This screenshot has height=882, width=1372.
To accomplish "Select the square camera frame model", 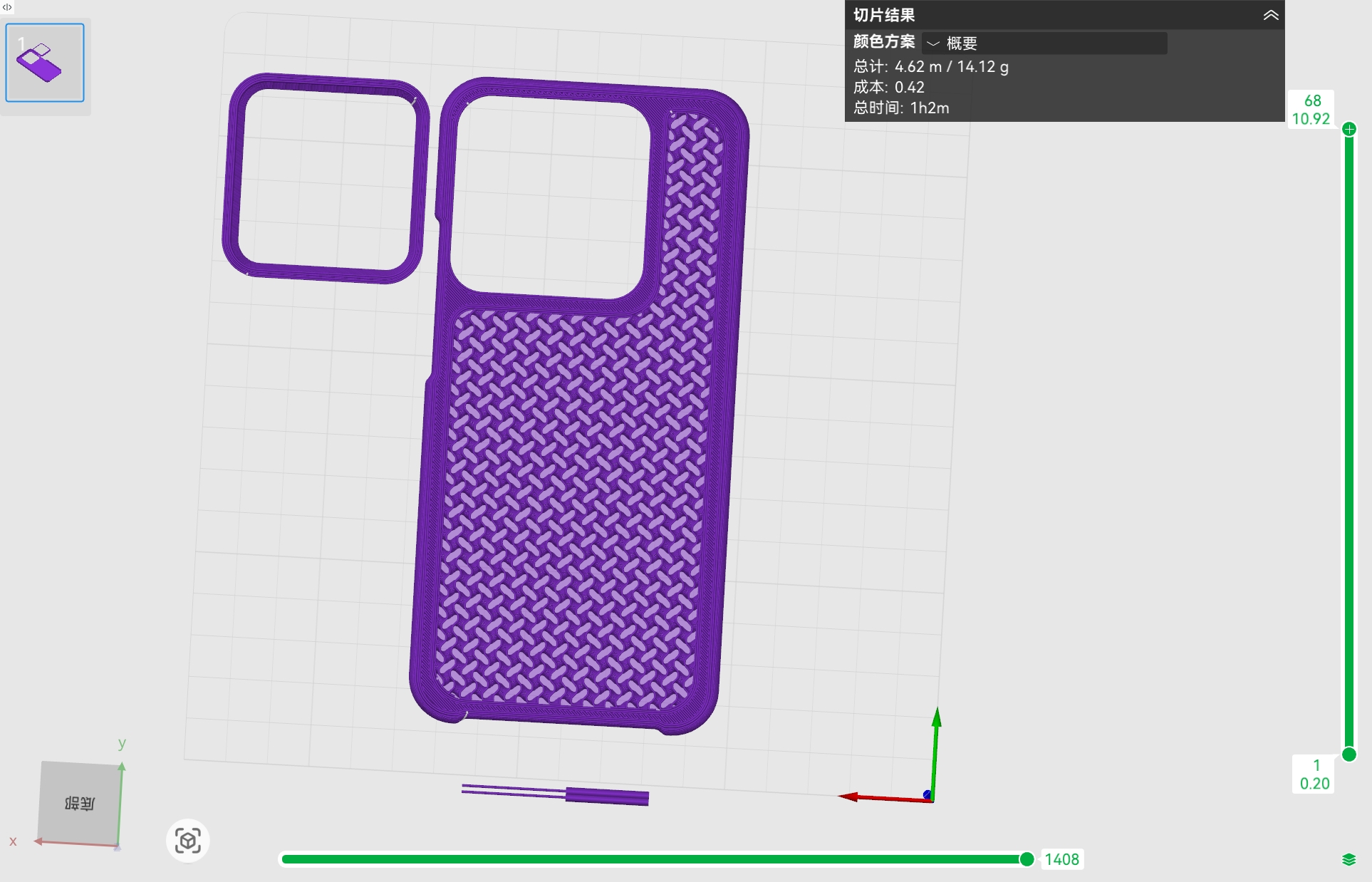I will (326, 178).
